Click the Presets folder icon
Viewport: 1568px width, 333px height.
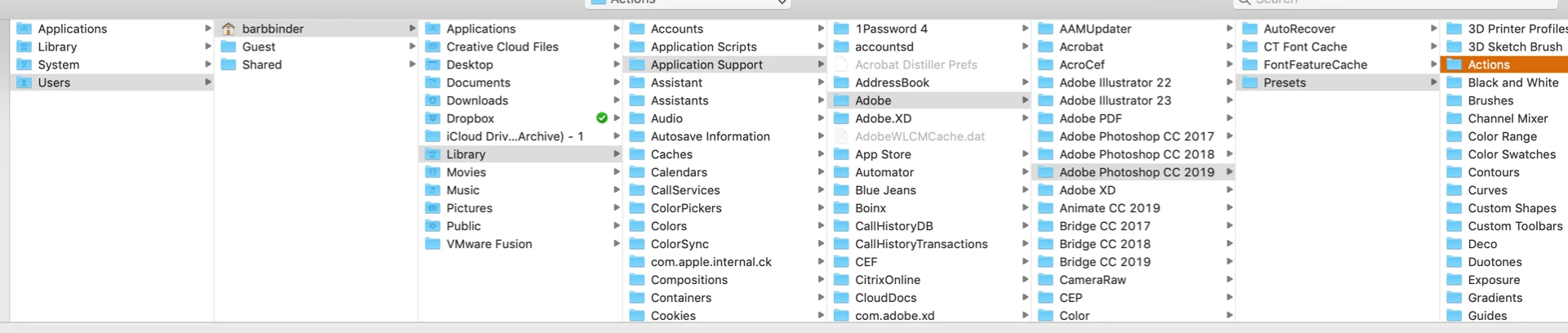(x=1249, y=82)
